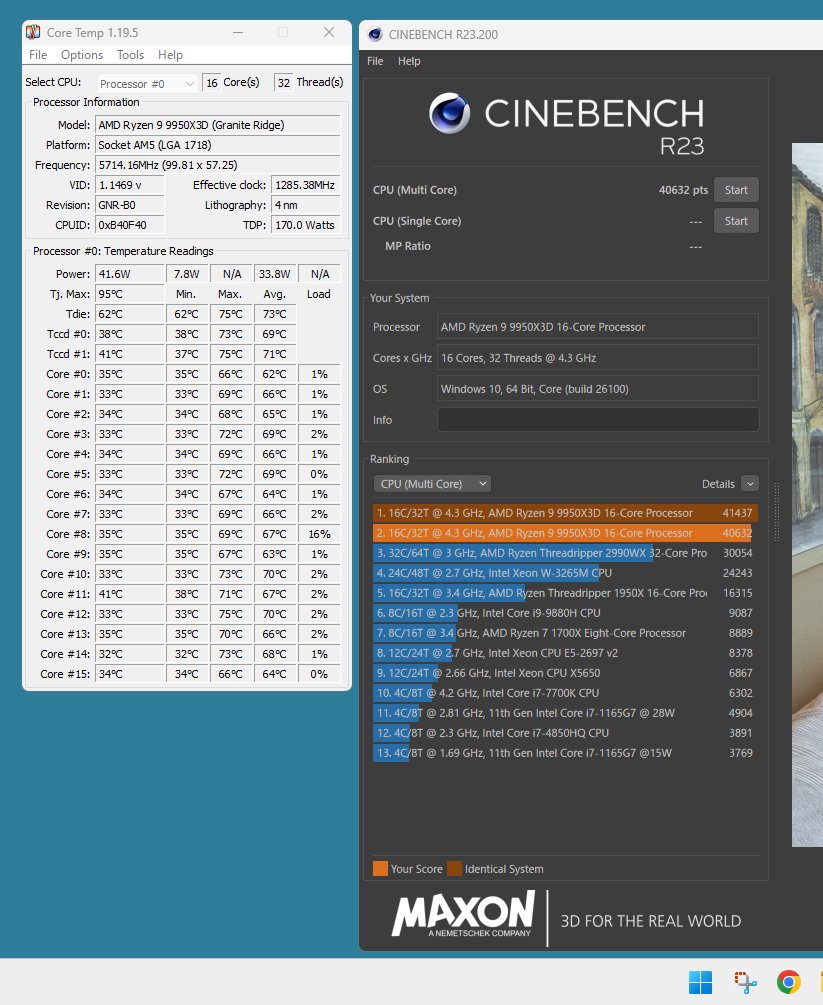This screenshot has height=1005, width=823.
Task: Start the CPU (Single Core) benchmark
Action: click(x=736, y=220)
